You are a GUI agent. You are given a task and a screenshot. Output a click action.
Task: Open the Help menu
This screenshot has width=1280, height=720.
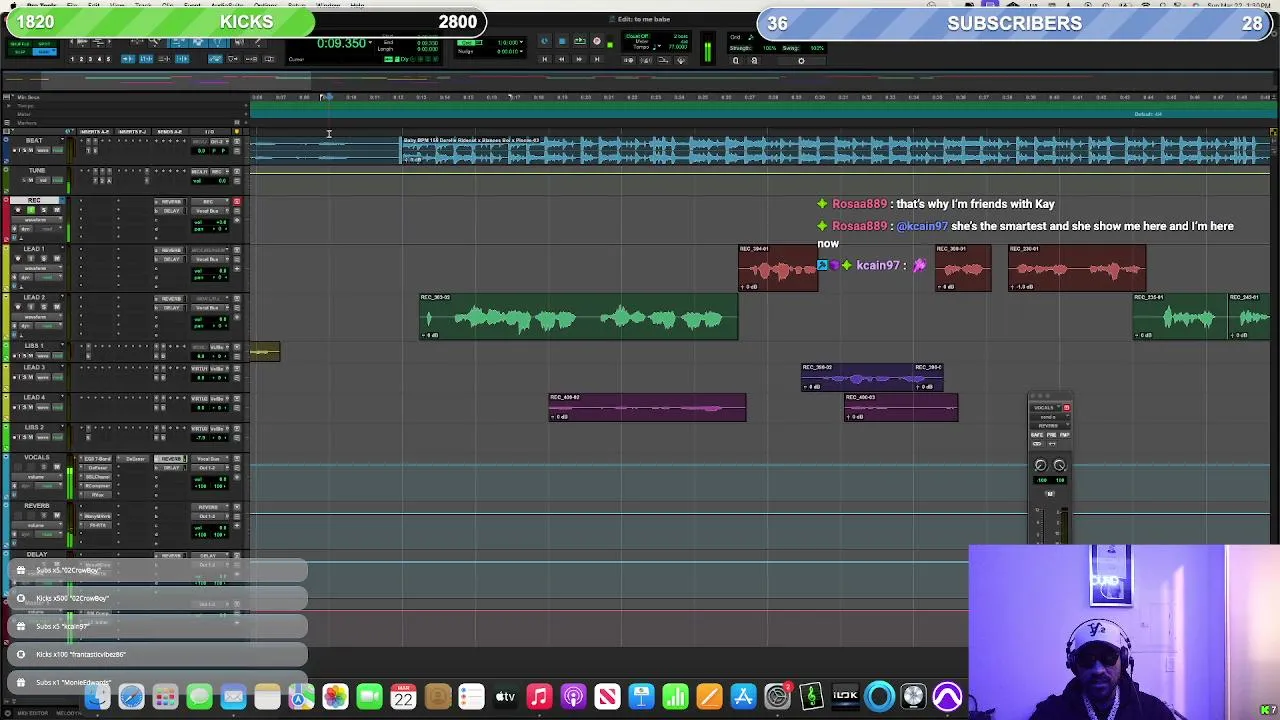357,5
